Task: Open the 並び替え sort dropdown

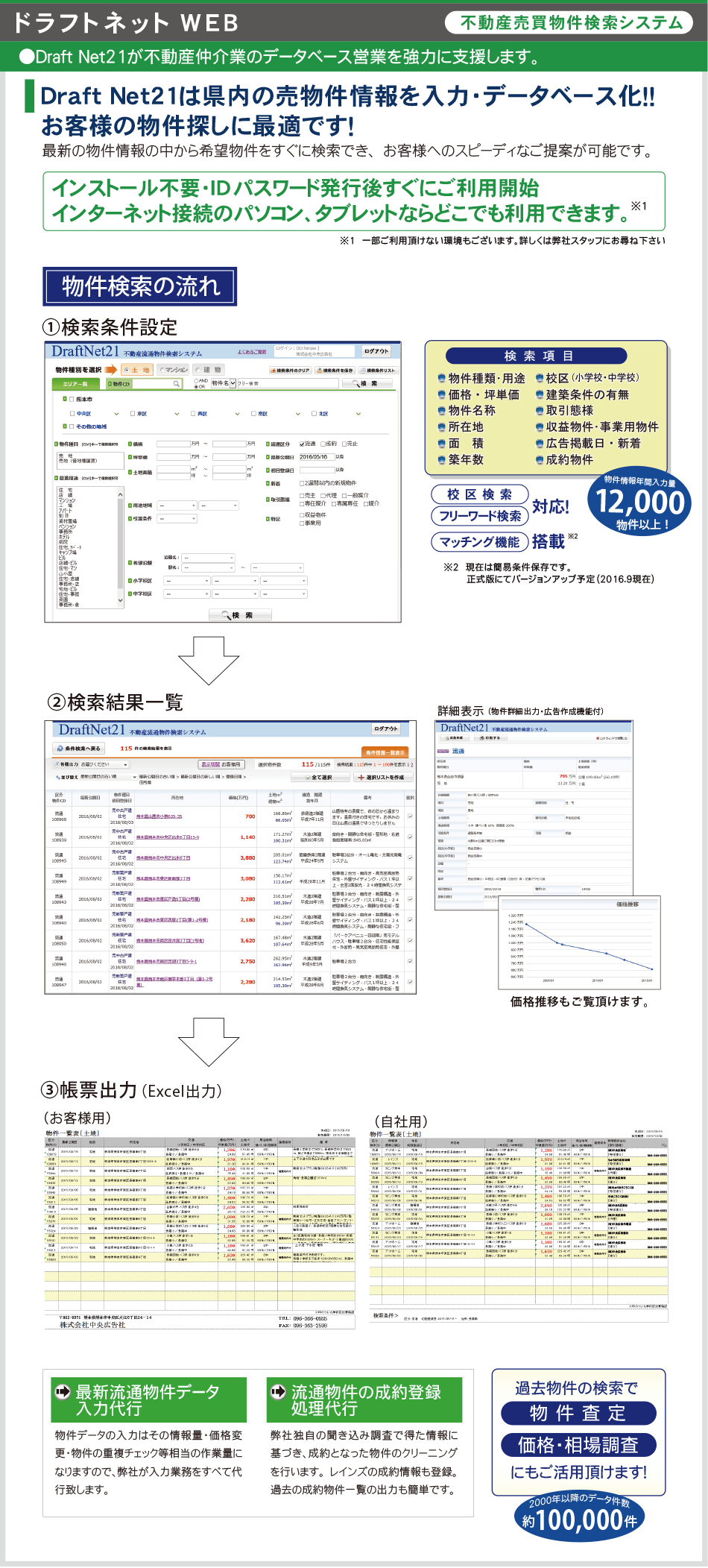Action: pyautogui.click(x=108, y=776)
